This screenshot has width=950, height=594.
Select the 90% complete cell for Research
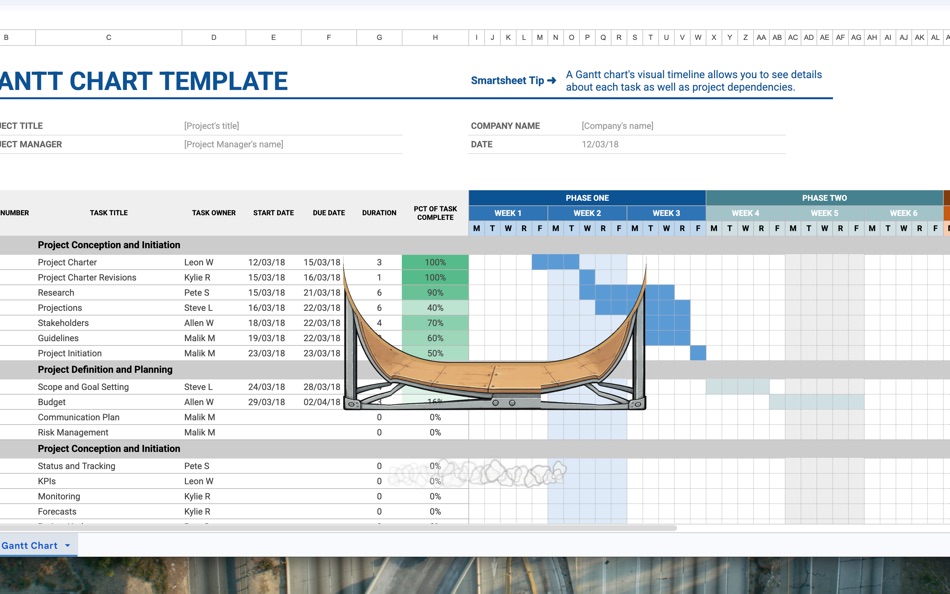435,293
